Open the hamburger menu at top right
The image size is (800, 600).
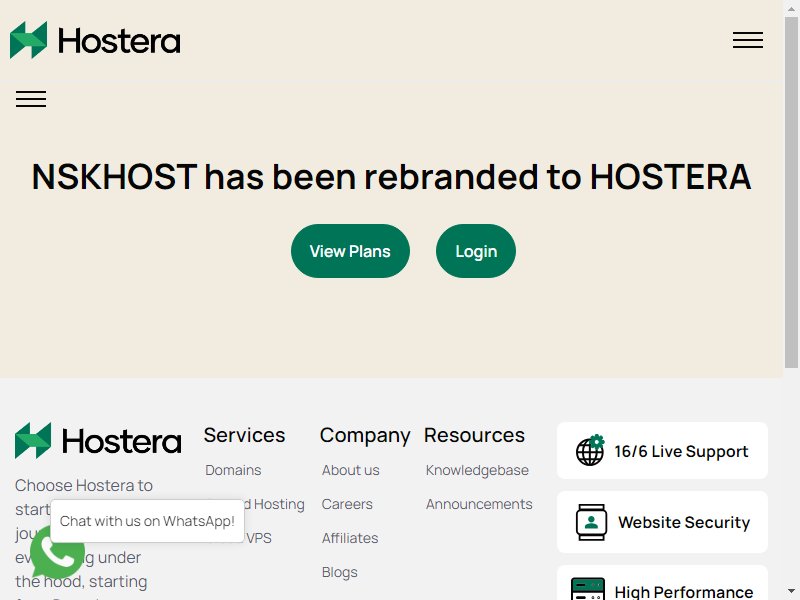748,40
